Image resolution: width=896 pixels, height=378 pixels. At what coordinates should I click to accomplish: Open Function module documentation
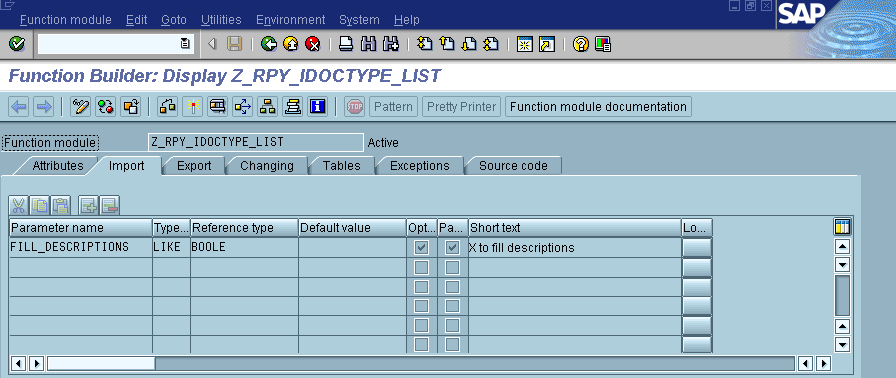click(598, 107)
